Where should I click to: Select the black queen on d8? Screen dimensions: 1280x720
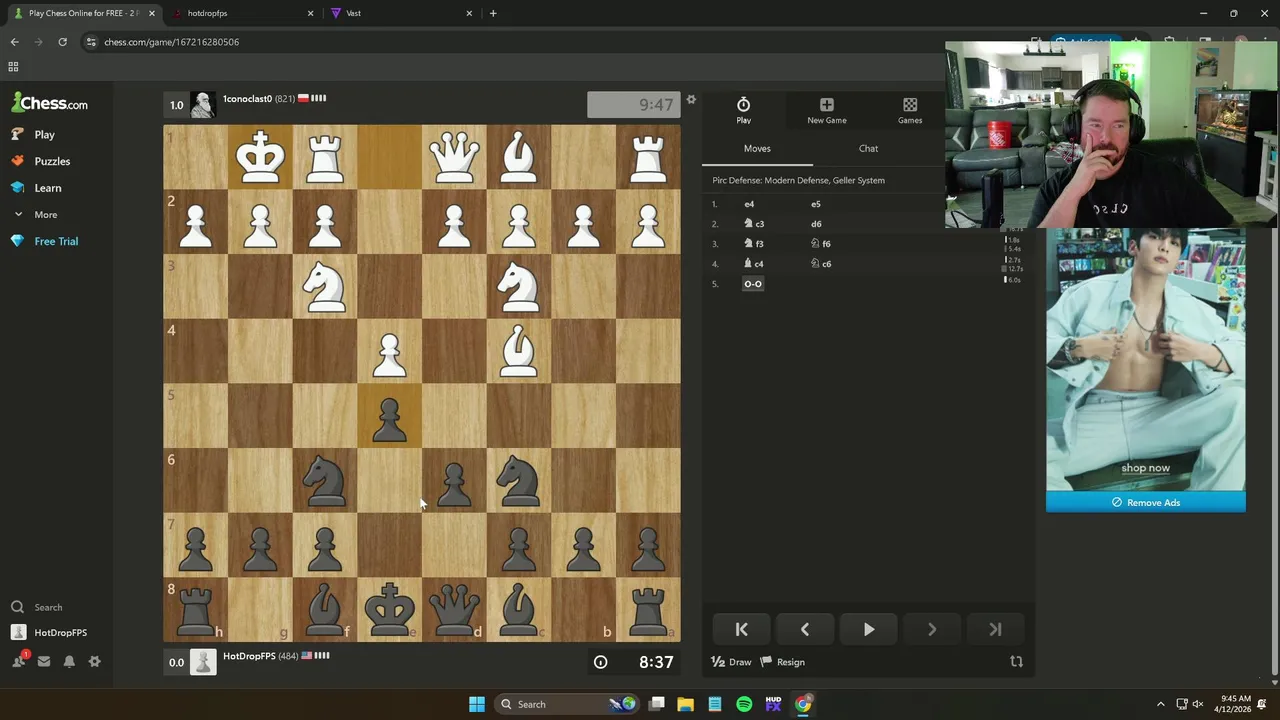454,609
